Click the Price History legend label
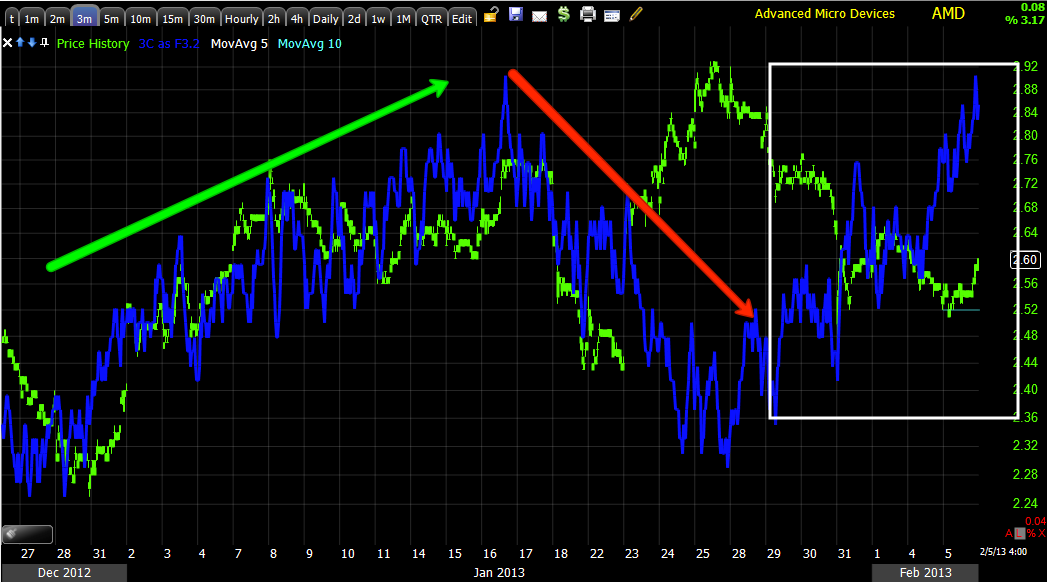This screenshot has height=582, width=1047. (x=93, y=43)
